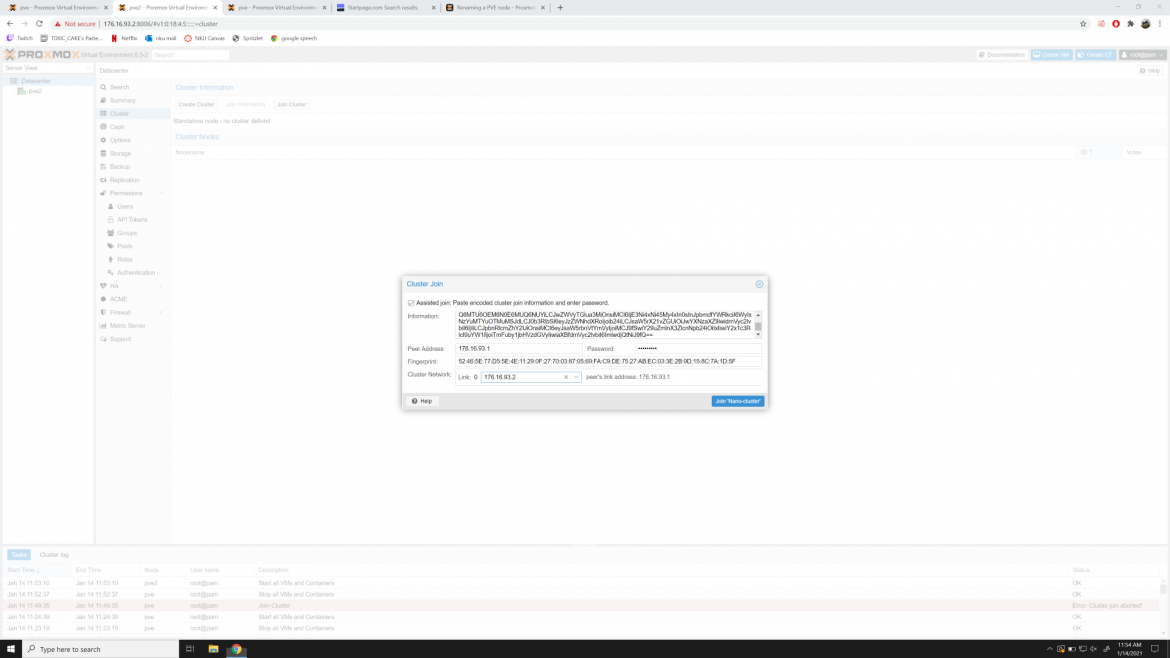This screenshot has width=1170, height=658.
Task: Open the API Tokens page
Action: (x=133, y=219)
